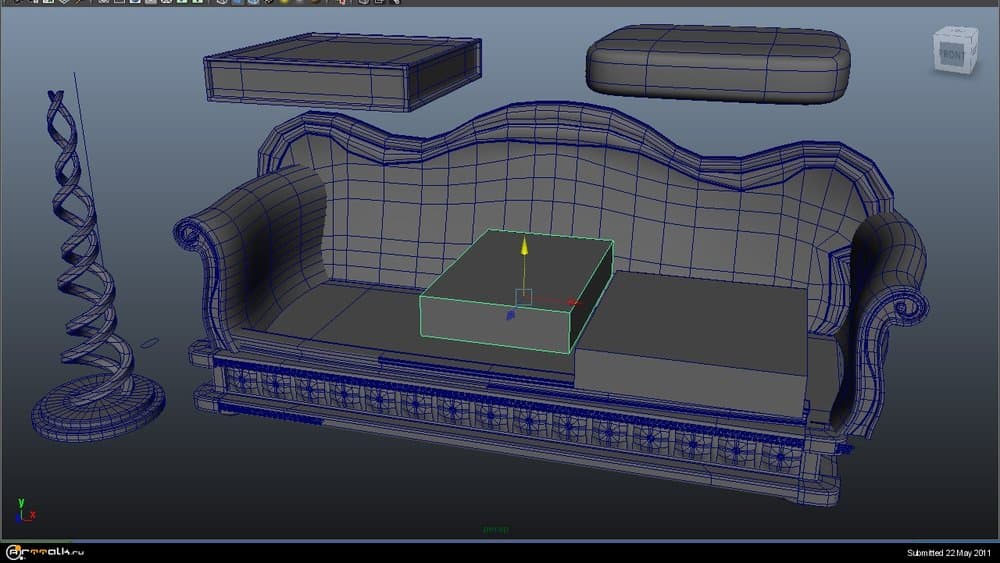1000x563 pixels.
Task: Click the blue Z-axis manipulator handle
Action: click(x=510, y=315)
